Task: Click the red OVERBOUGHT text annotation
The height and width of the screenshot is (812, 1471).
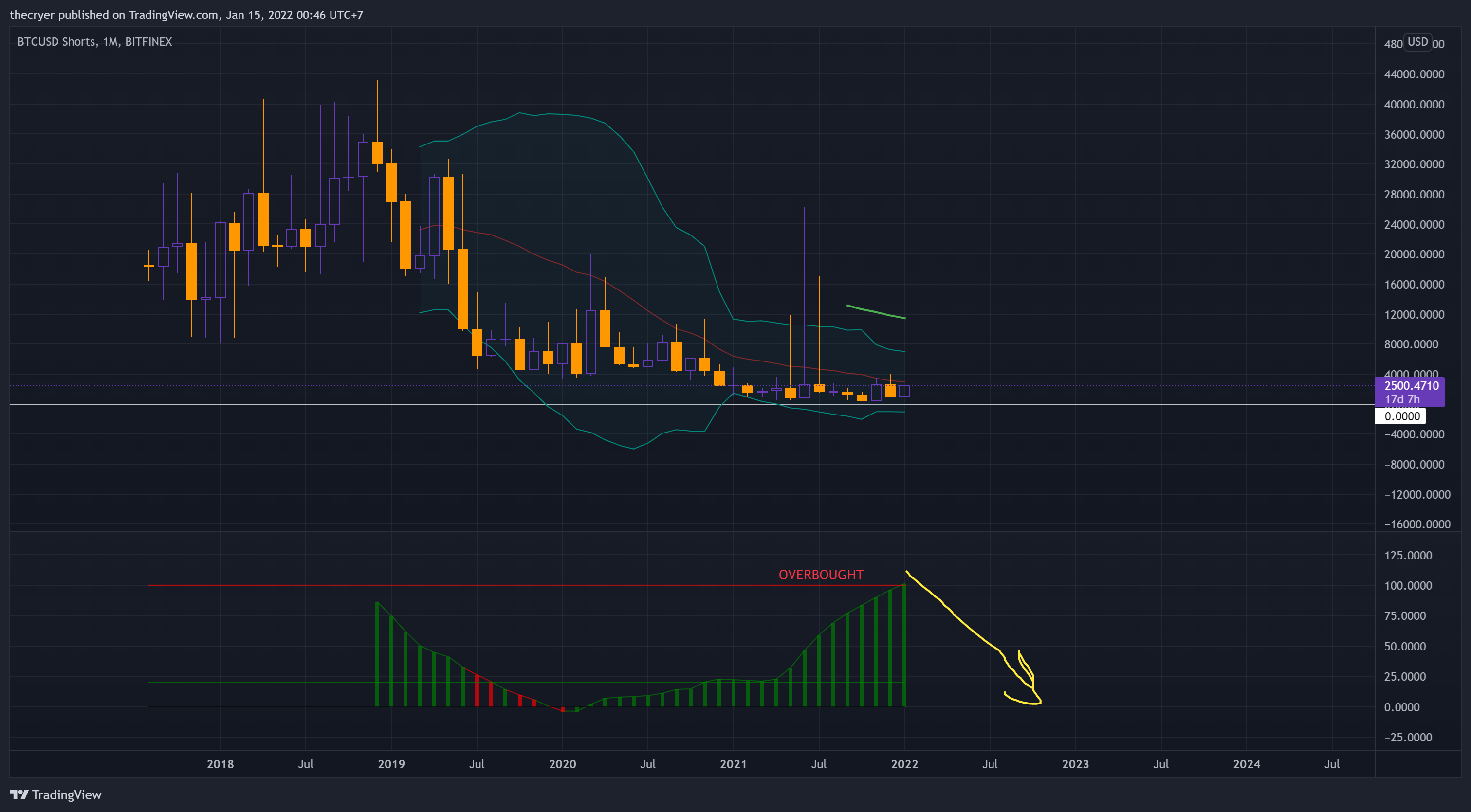Action: point(821,575)
